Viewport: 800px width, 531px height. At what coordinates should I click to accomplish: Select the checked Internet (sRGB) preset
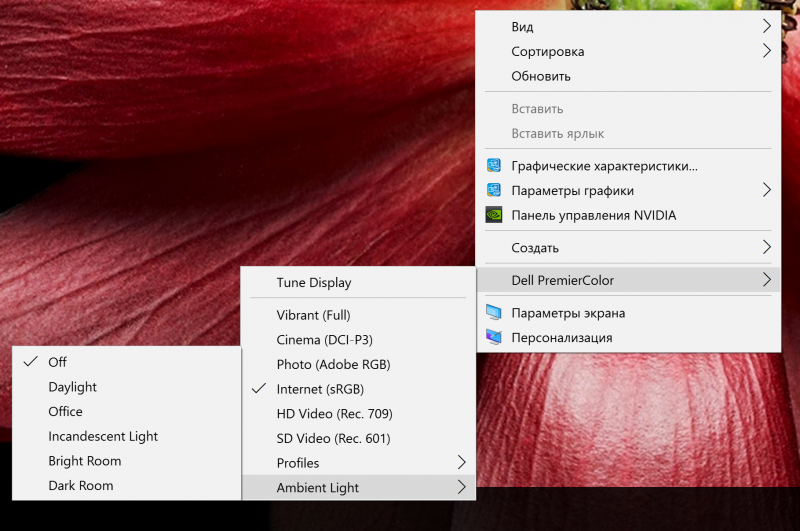click(359, 389)
